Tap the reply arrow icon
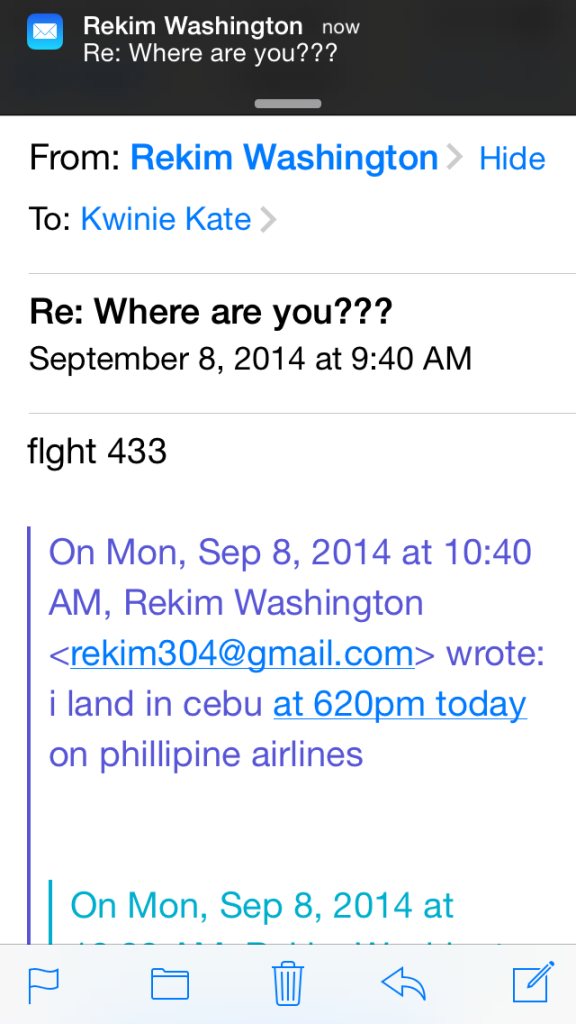The height and width of the screenshot is (1024, 576). 404,983
